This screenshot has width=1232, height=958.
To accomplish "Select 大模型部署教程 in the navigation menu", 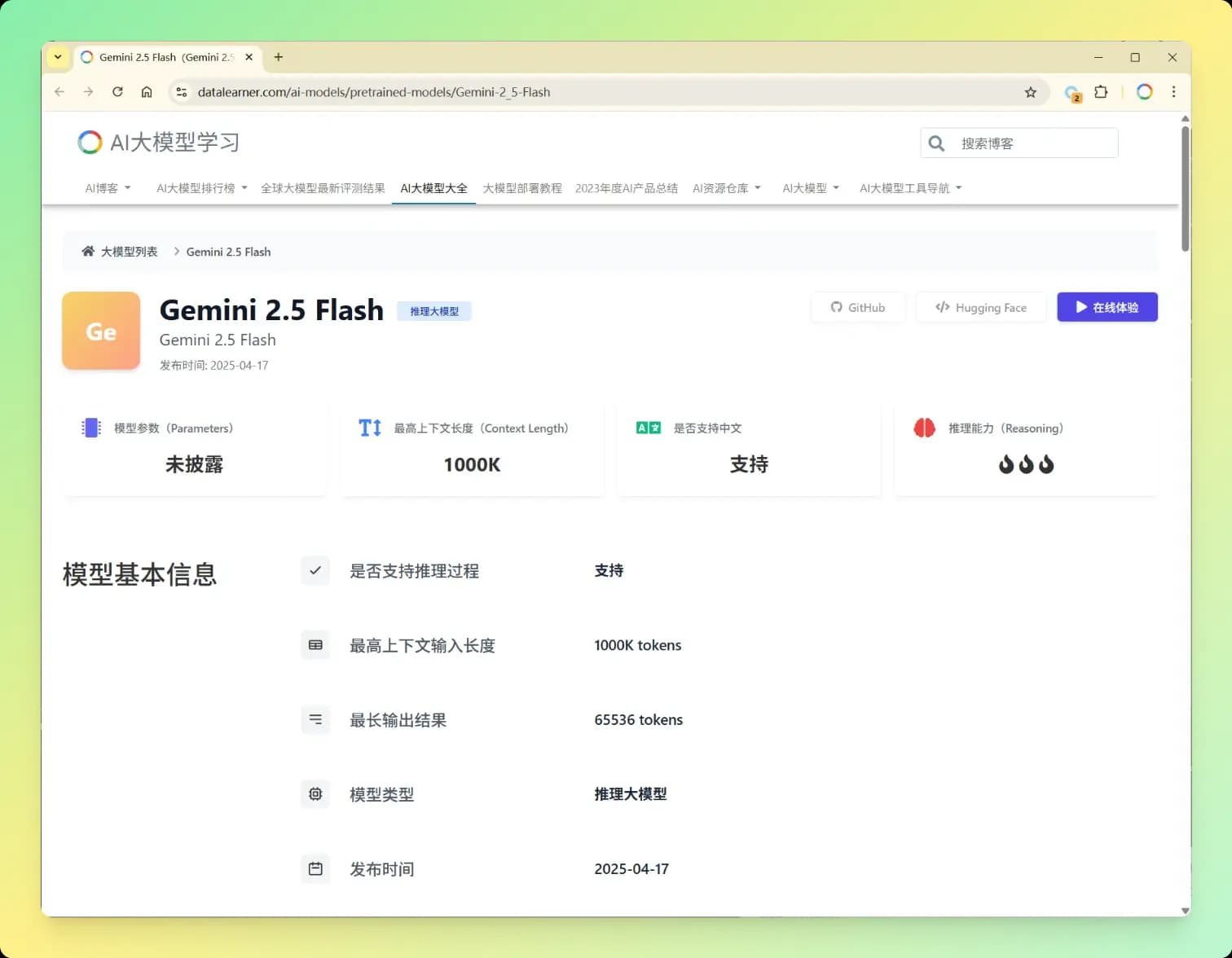I will 521,187.
